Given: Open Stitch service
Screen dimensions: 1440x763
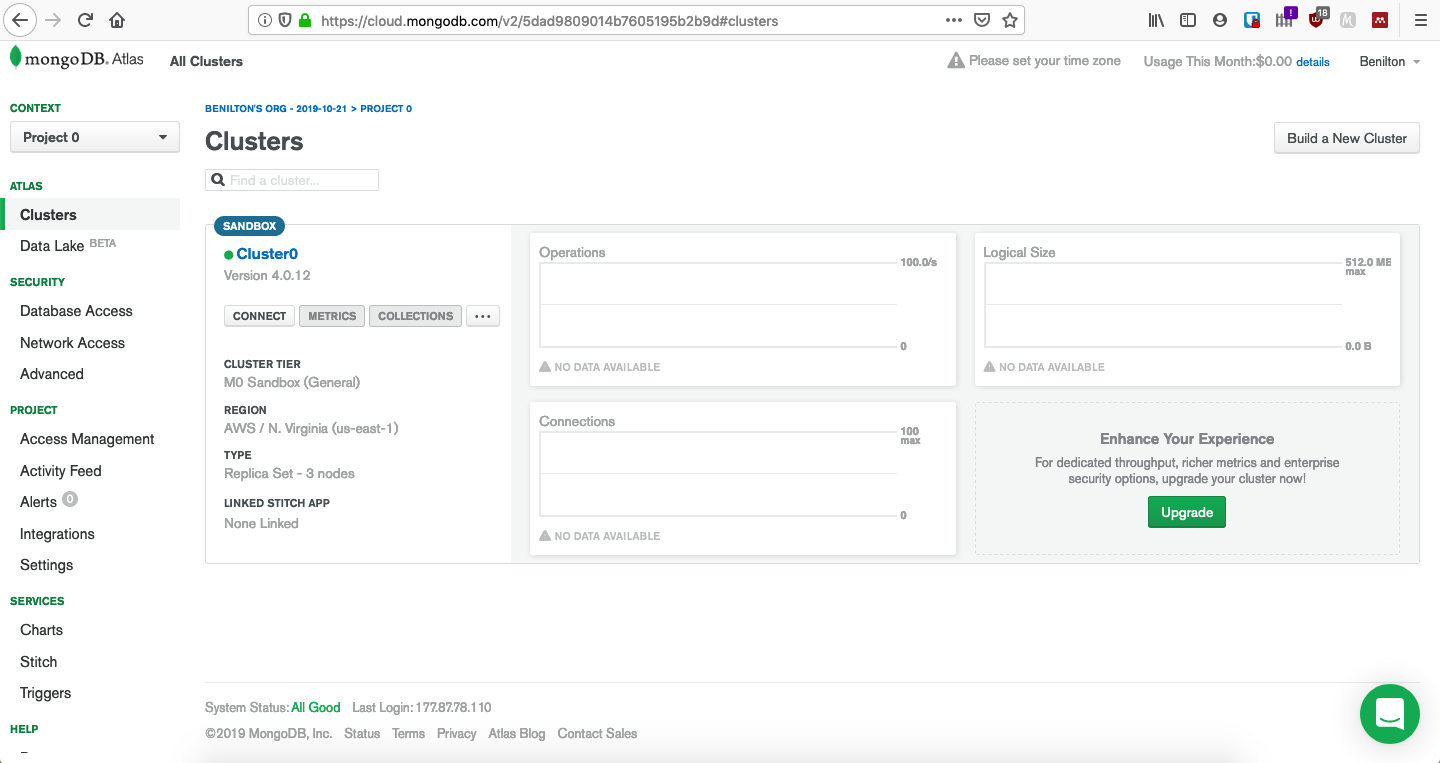Looking at the screenshot, I should pos(39,662).
